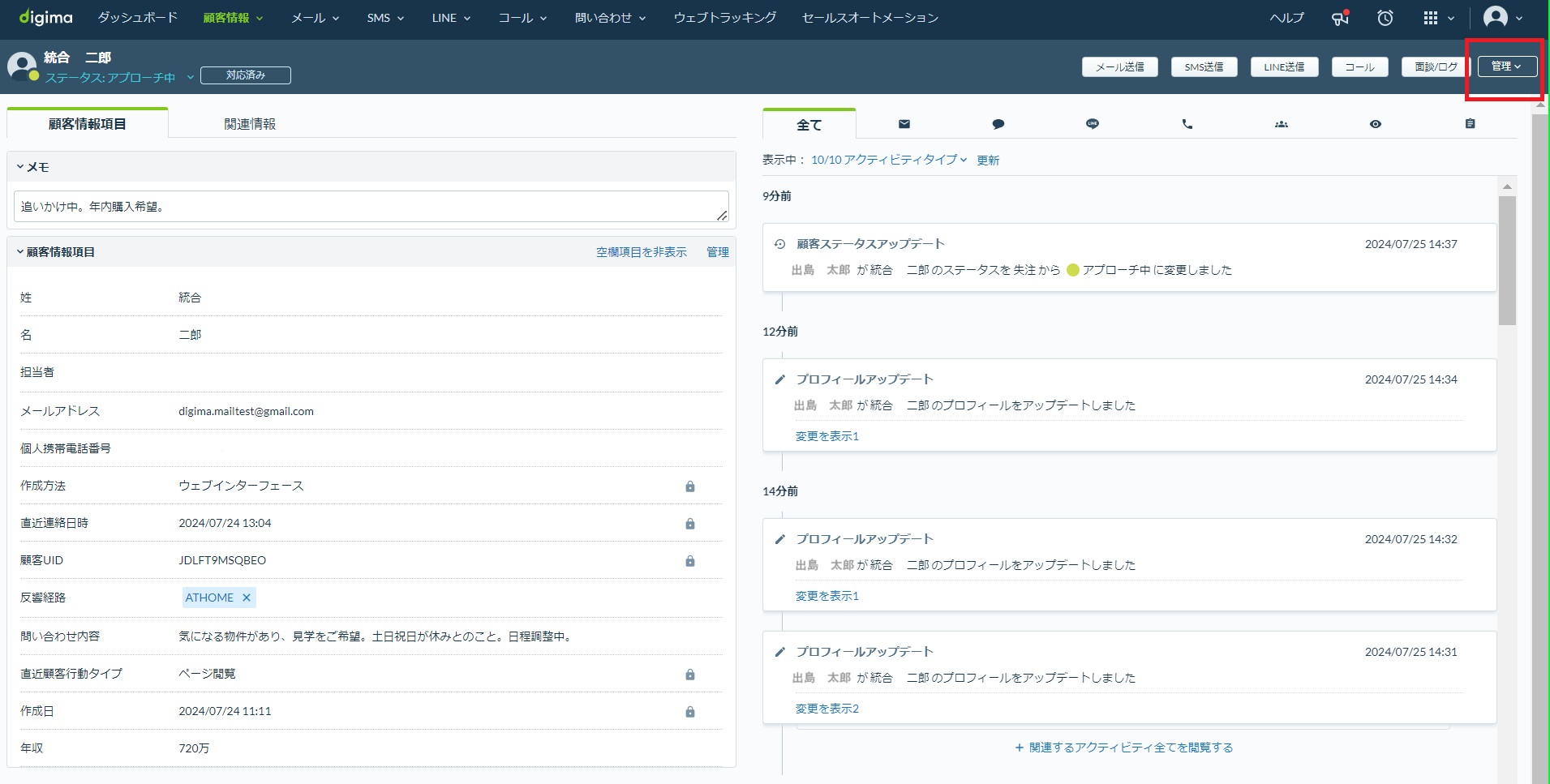The width and height of the screenshot is (1550, 784).
Task: Select the LINE activity tab icon
Action: [1092, 124]
